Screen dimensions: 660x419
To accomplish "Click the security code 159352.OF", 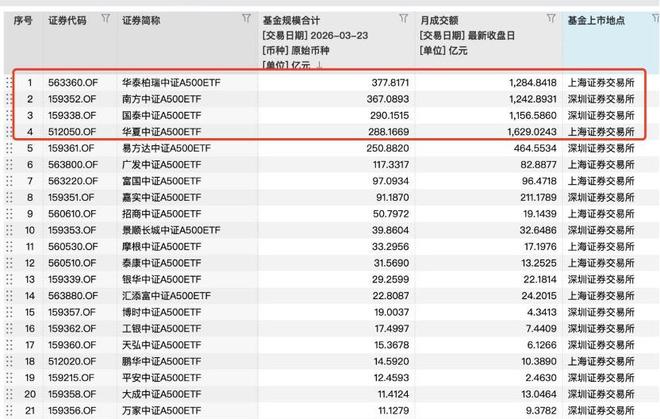I will coord(74,99).
